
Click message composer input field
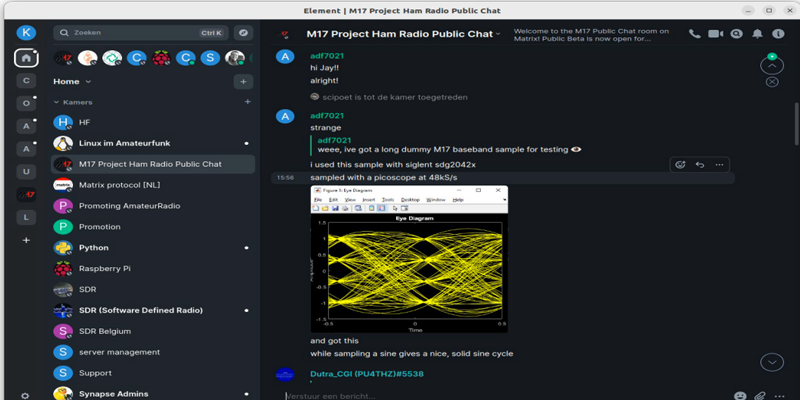505,396
